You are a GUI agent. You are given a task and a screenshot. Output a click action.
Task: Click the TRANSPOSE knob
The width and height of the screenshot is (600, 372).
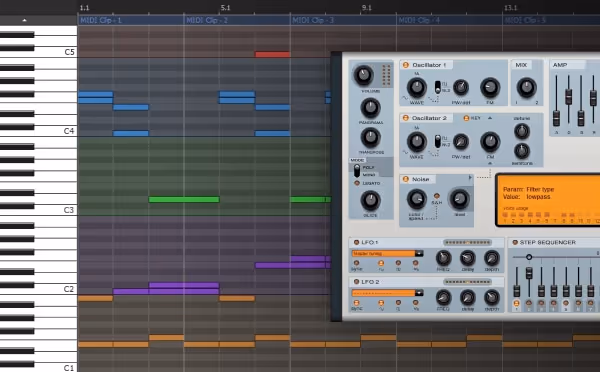click(x=370, y=138)
